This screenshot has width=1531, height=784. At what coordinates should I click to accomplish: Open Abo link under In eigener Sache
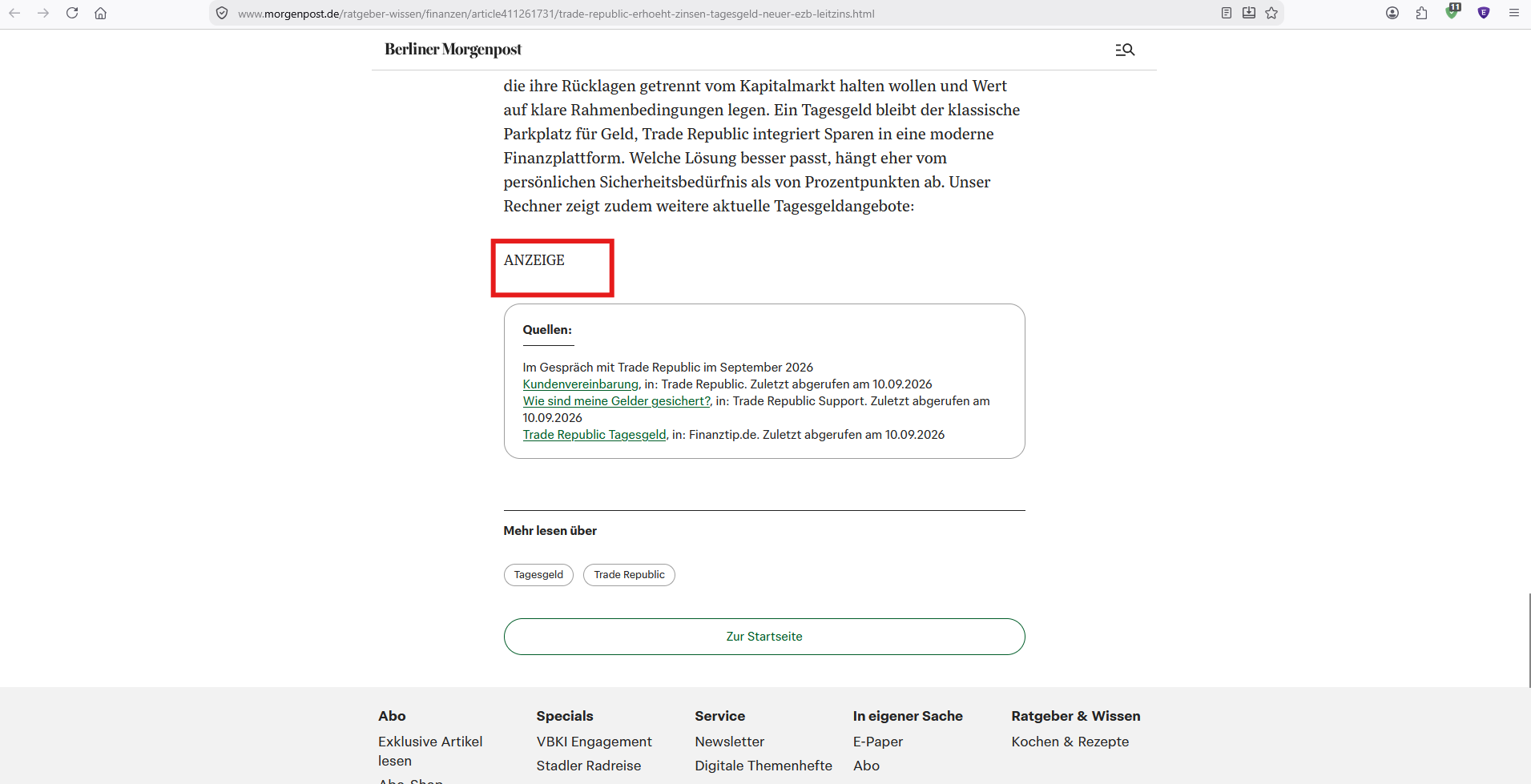click(x=866, y=766)
